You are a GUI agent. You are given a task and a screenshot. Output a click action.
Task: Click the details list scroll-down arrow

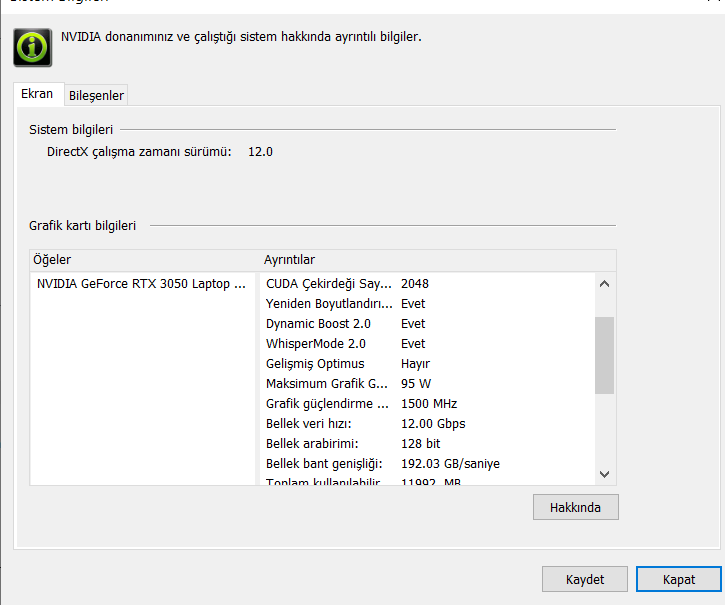(x=604, y=474)
